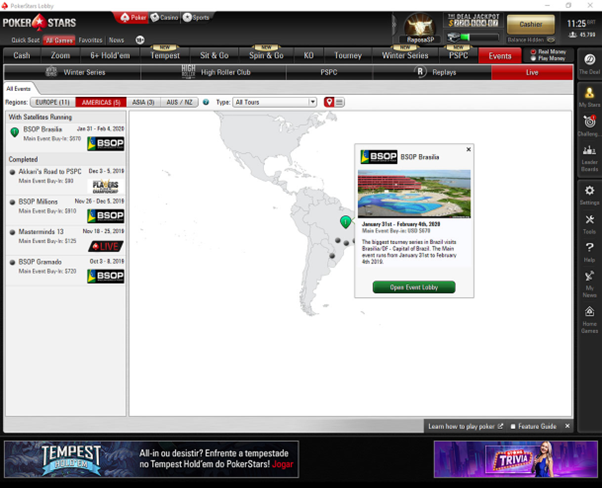Viewport: 602px width, 488px height.
Task: Open My Stars sidebar icon
Action: click(x=589, y=93)
